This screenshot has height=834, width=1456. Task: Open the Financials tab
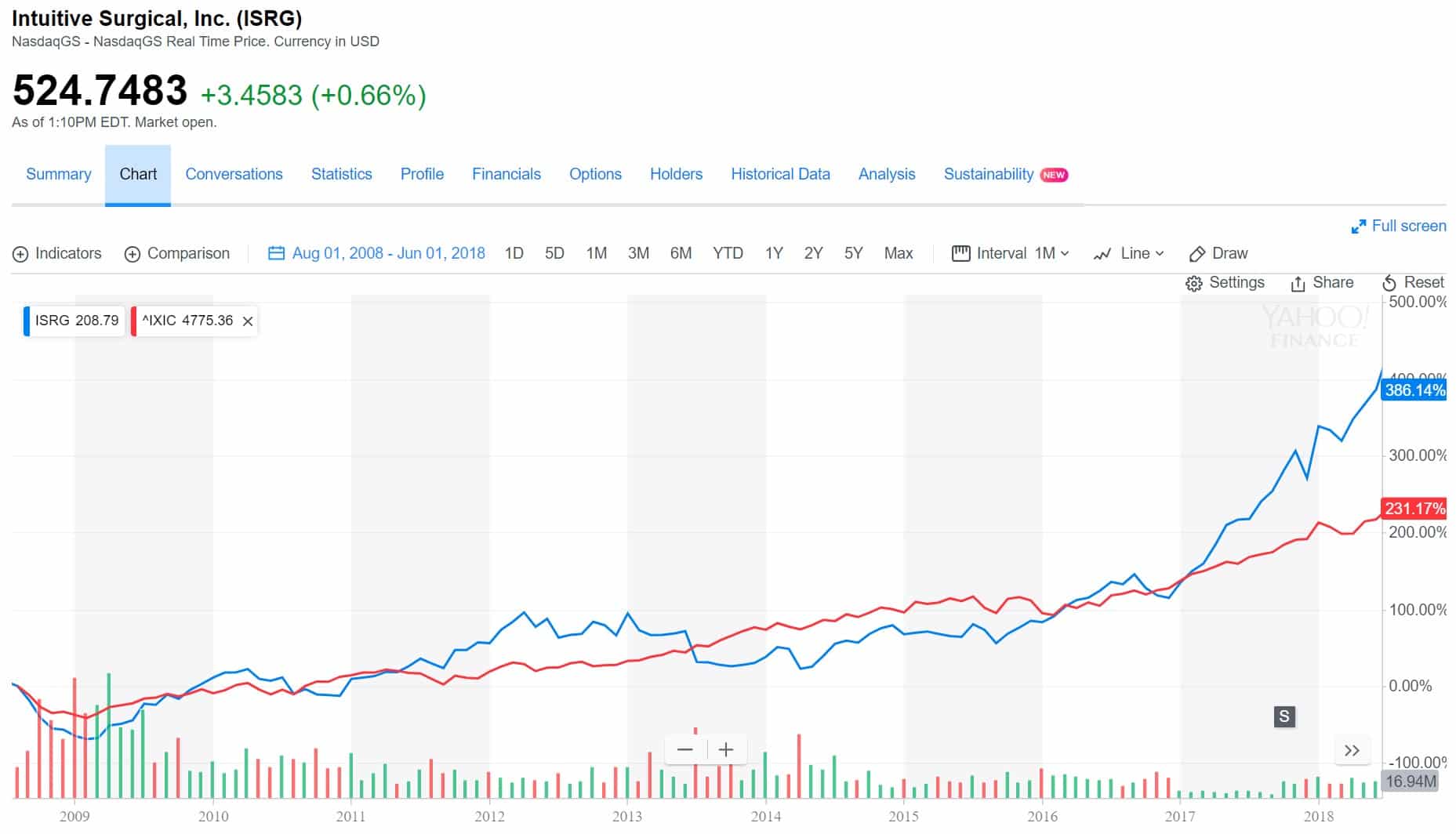tap(506, 174)
